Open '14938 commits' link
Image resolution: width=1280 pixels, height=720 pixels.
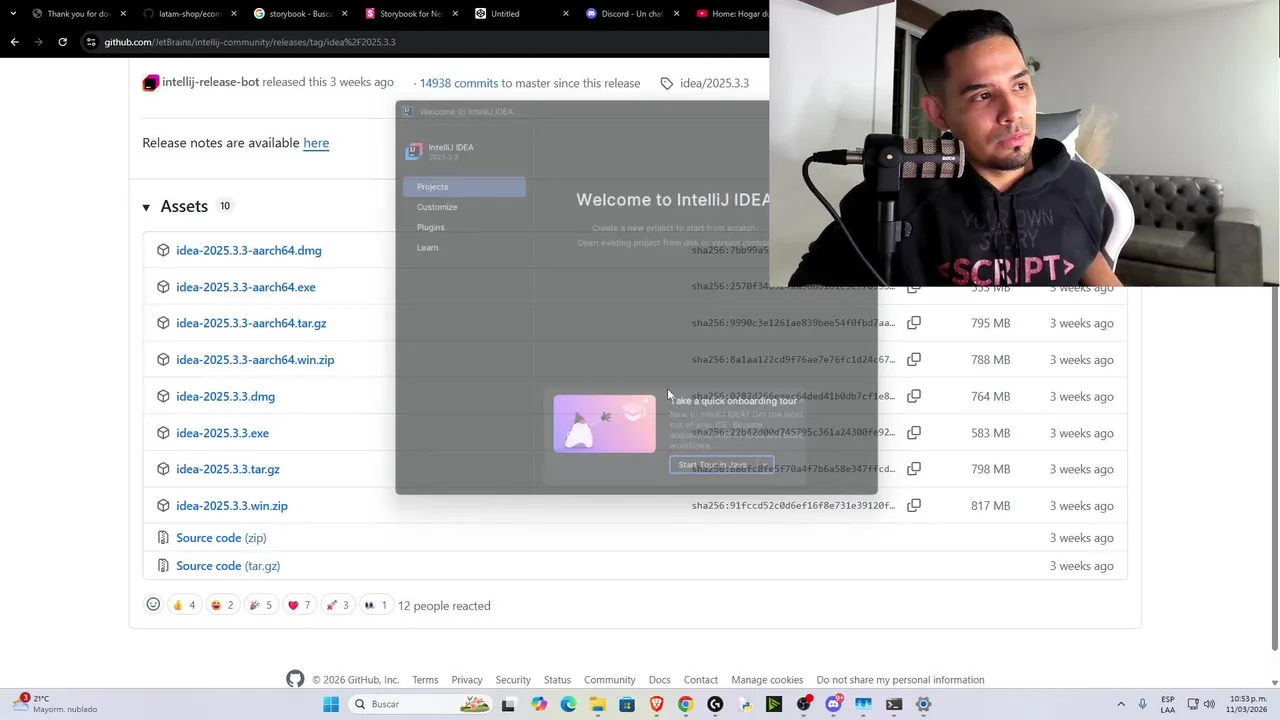pyautogui.click(x=459, y=83)
